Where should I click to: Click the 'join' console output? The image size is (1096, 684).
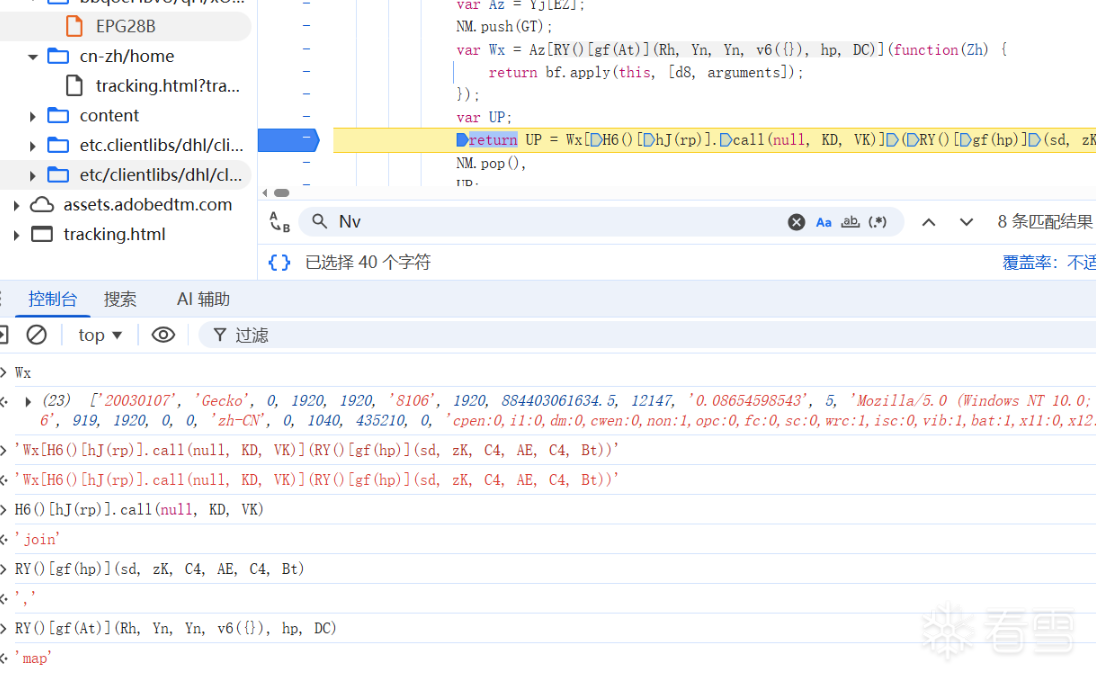[x=38, y=539]
